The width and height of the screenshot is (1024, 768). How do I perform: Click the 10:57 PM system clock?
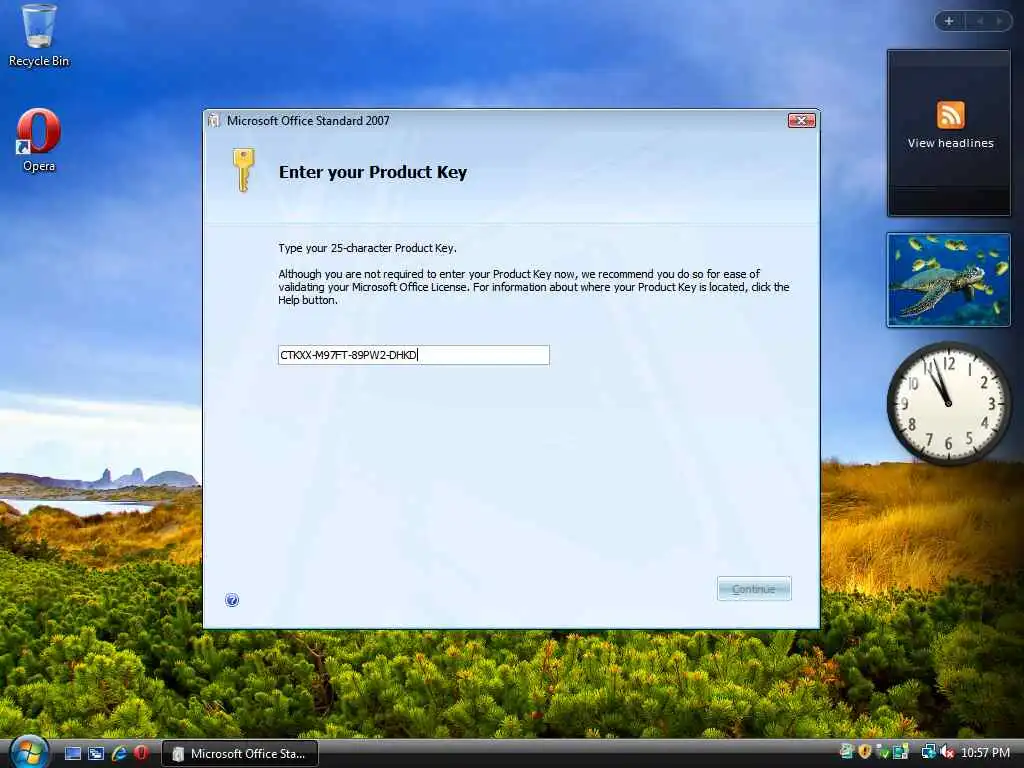(x=985, y=753)
